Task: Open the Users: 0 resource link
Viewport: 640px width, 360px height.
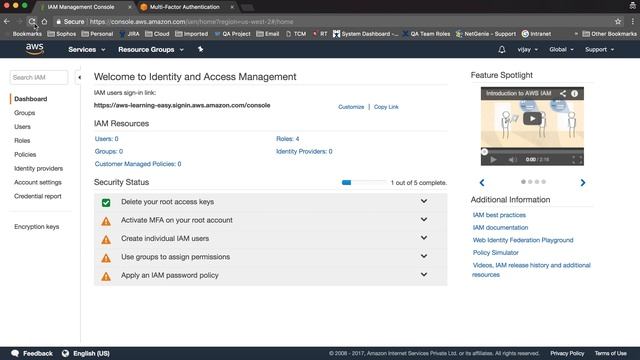Action: pos(107,139)
